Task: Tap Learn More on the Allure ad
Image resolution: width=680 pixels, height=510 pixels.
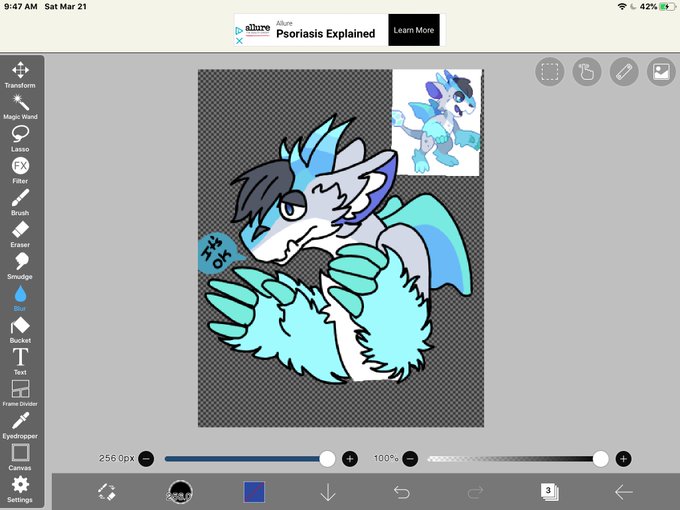Action: (x=414, y=30)
